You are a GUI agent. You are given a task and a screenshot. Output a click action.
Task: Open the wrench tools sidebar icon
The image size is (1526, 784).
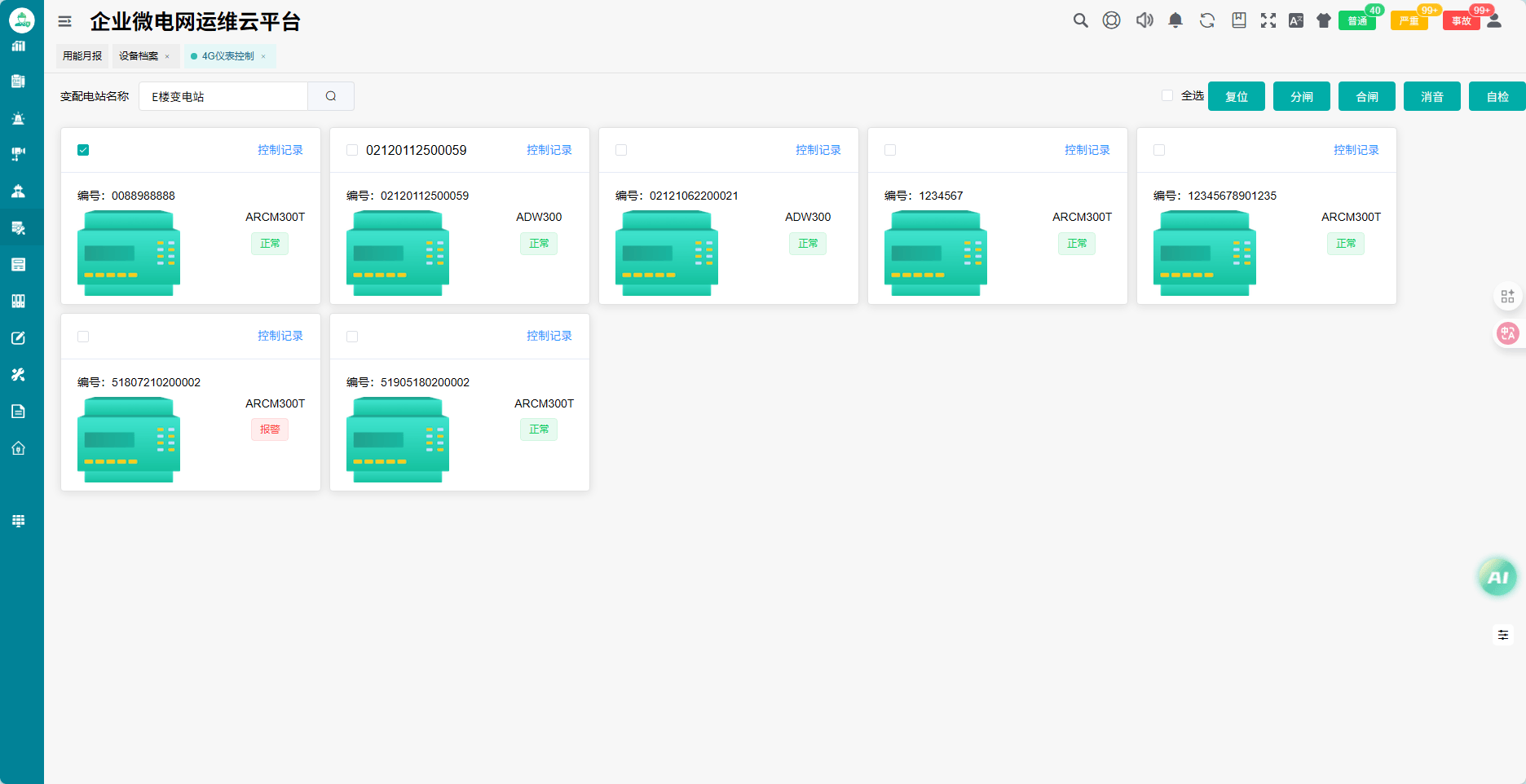point(18,375)
